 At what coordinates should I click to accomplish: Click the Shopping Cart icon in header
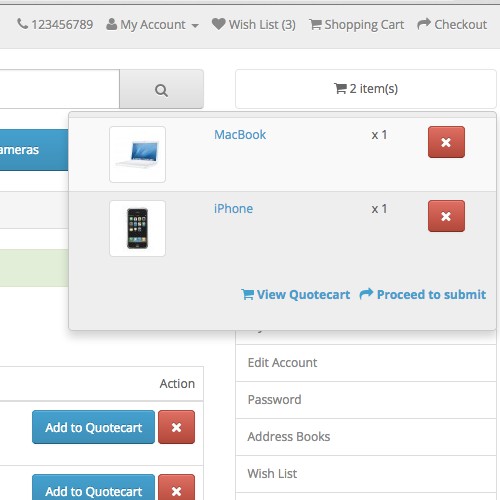tap(315, 24)
